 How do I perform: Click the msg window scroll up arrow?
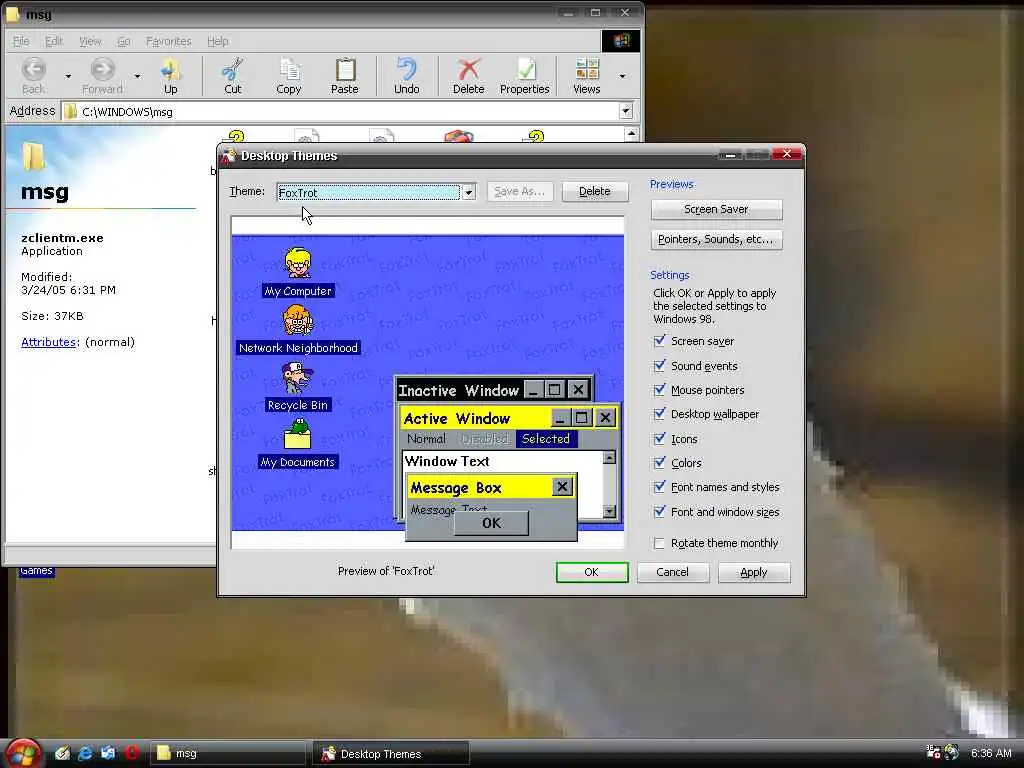[631, 135]
